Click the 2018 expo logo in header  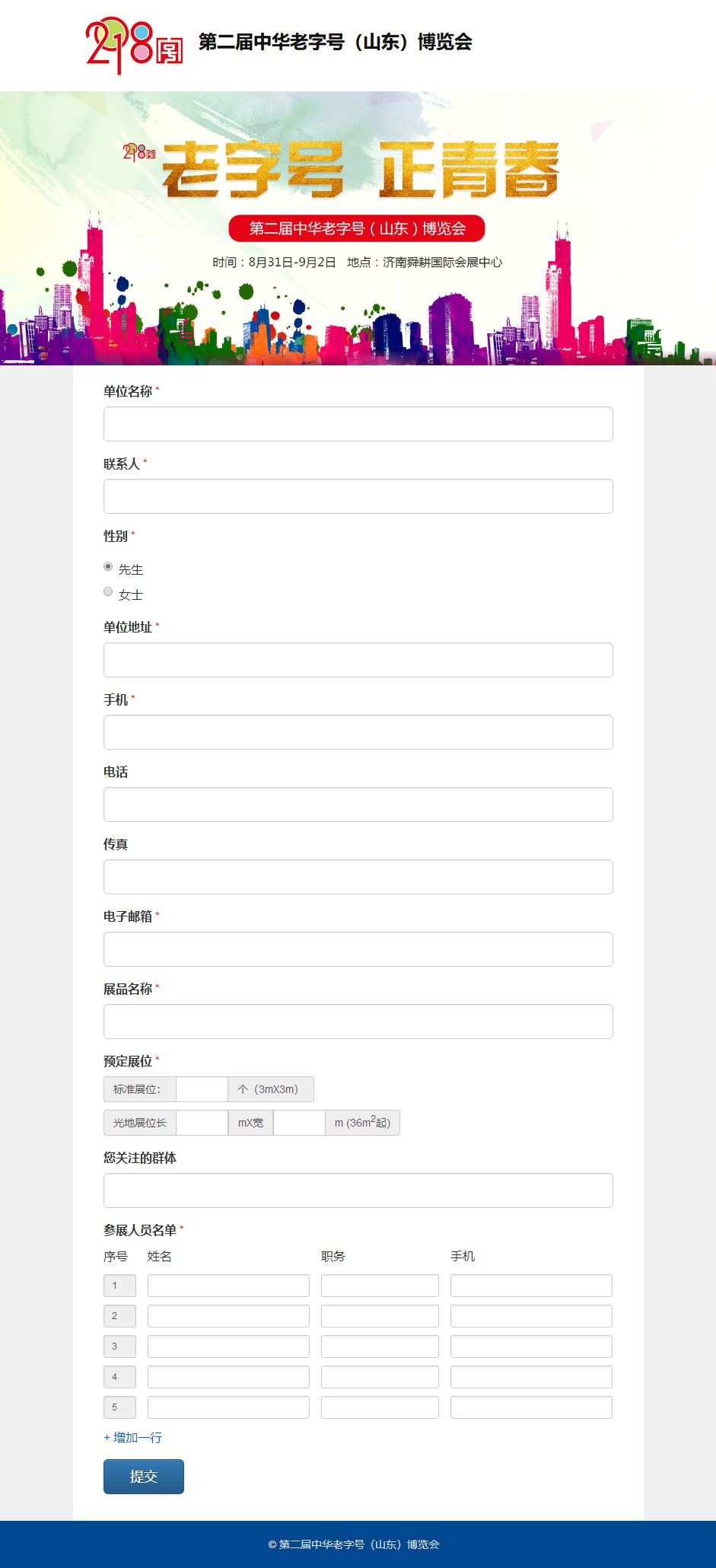click(134, 44)
